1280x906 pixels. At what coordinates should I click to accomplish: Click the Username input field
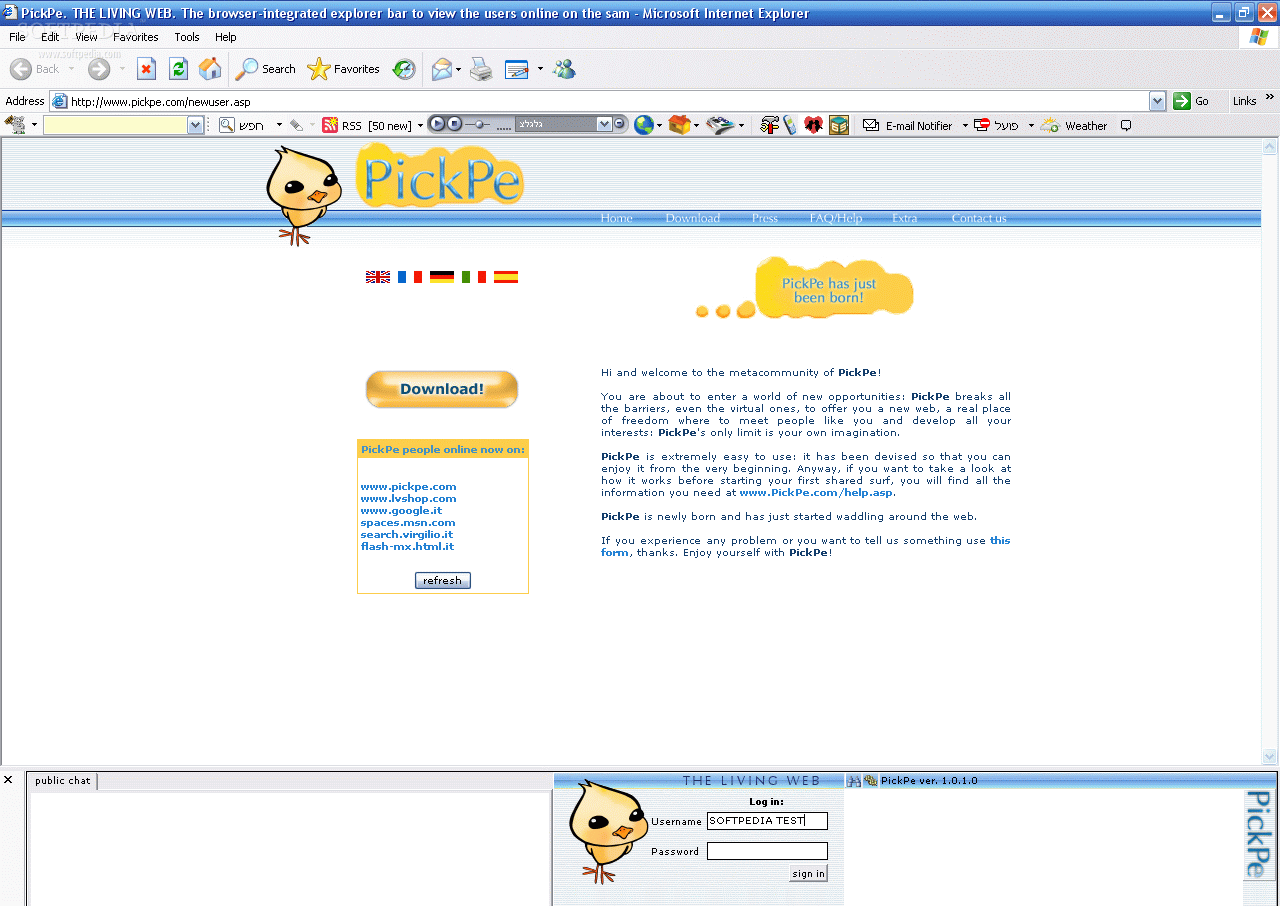[x=767, y=821]
